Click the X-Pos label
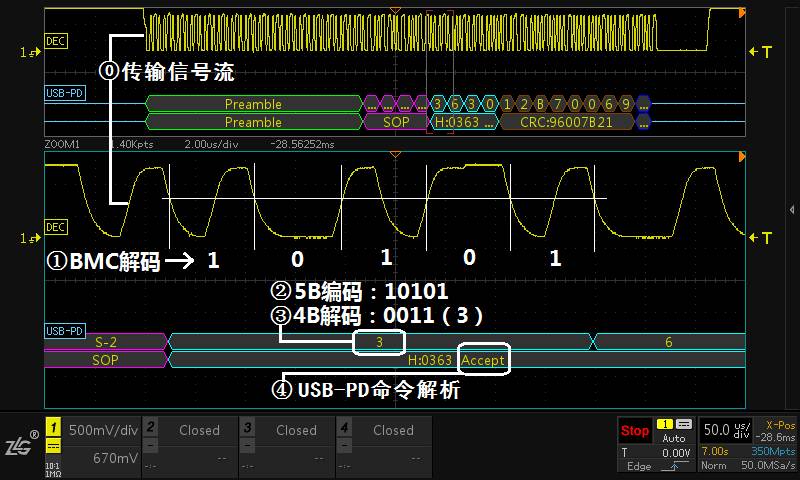The height and width of the screenshot is (480, 800). tap(780, 425)
